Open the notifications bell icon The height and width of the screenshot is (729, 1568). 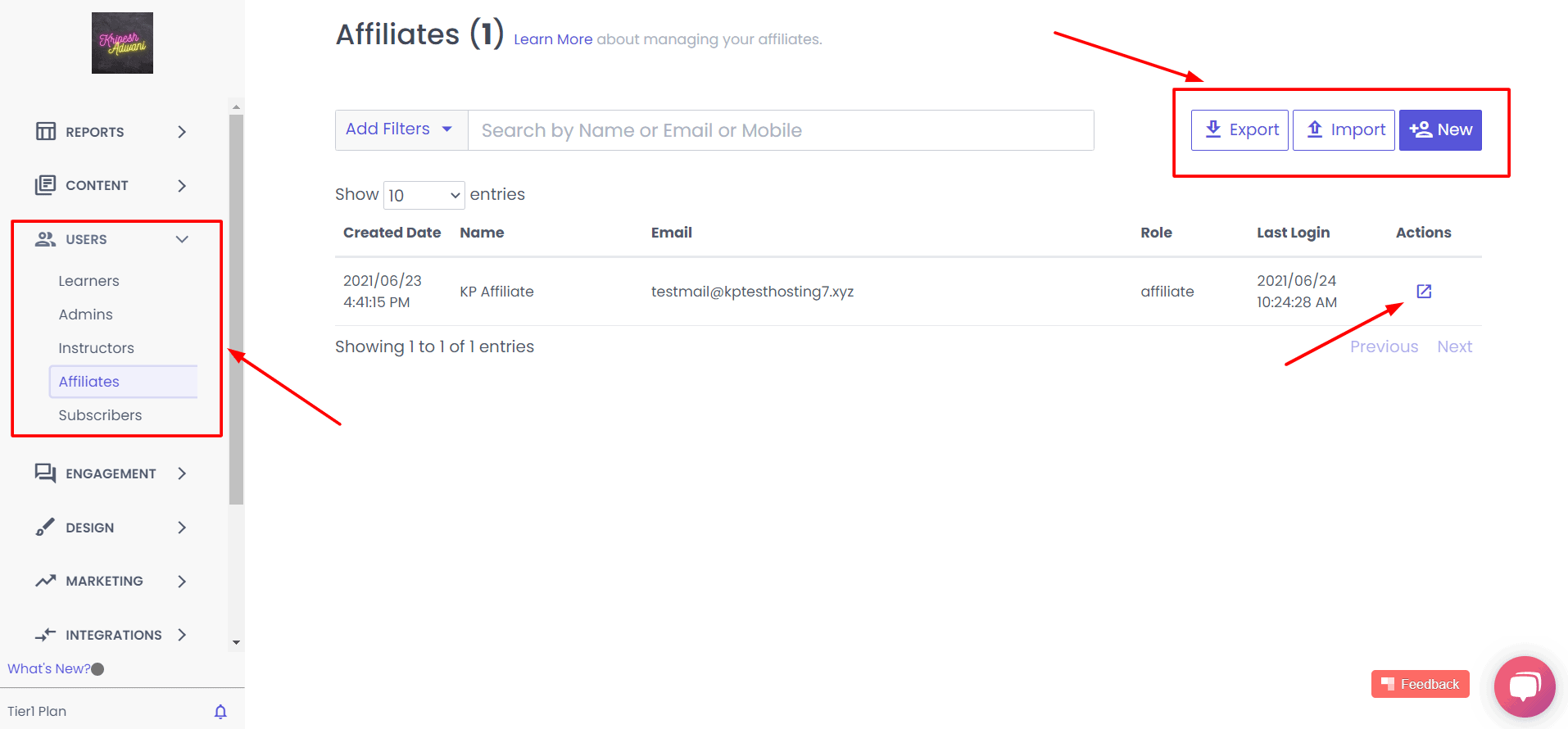coord(220,711)
